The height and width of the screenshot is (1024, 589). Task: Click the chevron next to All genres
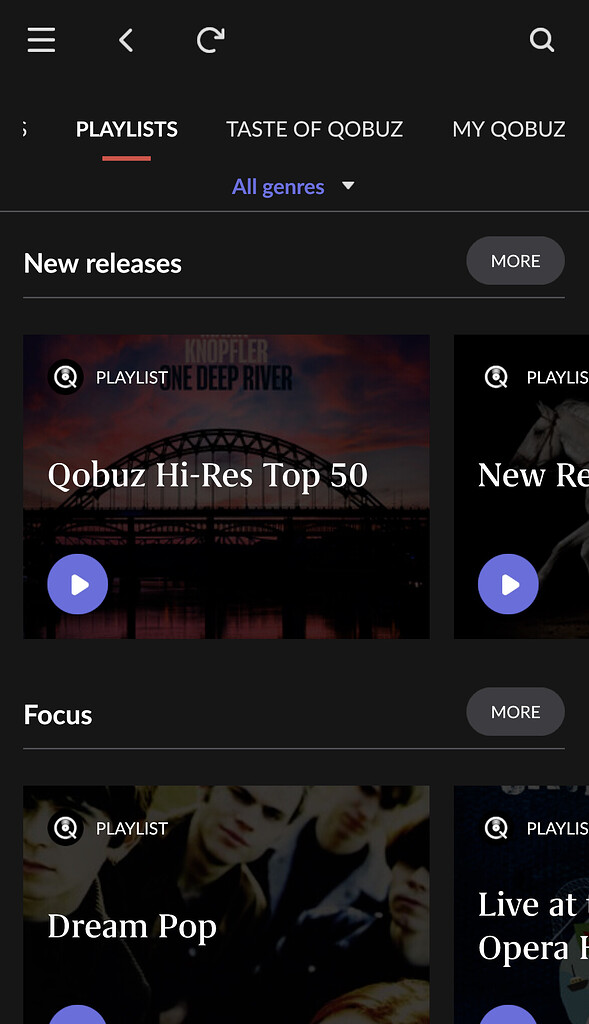point(347,186)
